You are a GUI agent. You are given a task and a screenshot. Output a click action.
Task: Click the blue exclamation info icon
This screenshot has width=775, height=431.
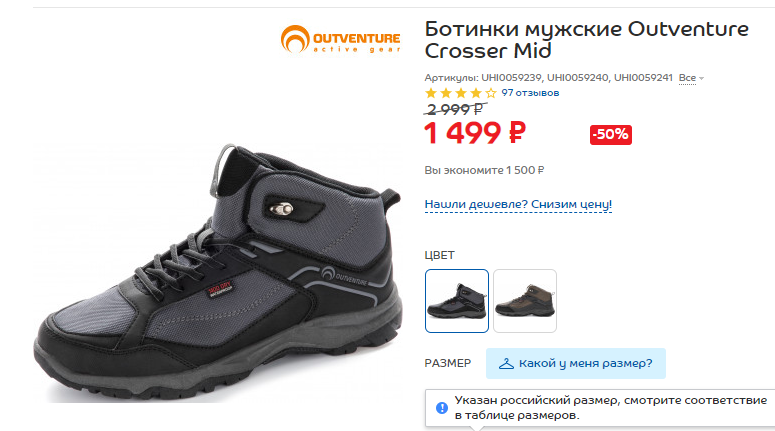[x=442, y=408]
